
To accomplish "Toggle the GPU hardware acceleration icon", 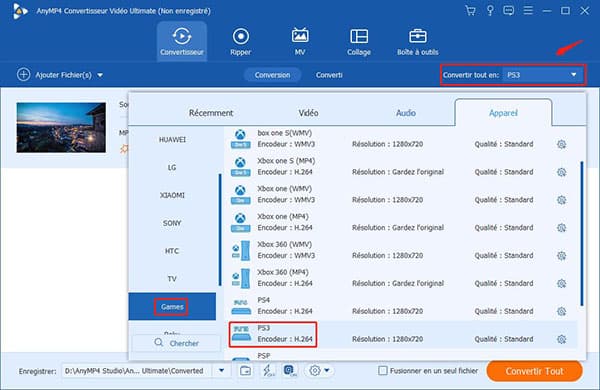I will [290, 370].
